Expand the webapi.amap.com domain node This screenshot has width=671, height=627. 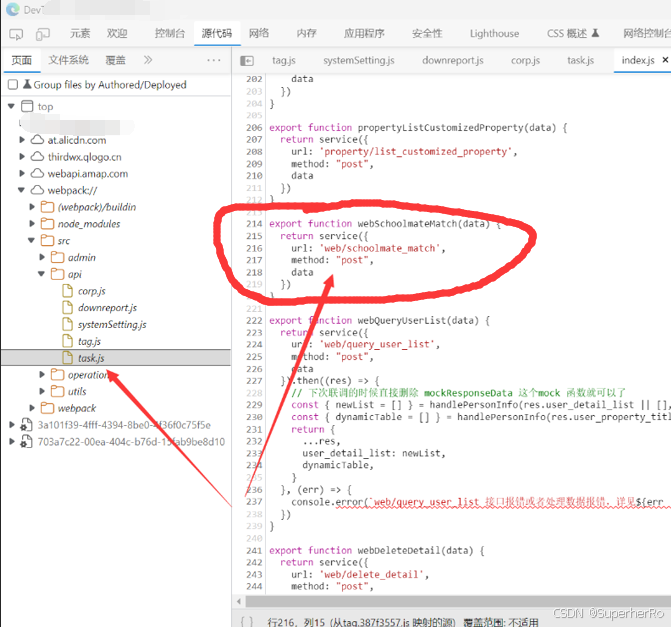[x=22, y=173]
